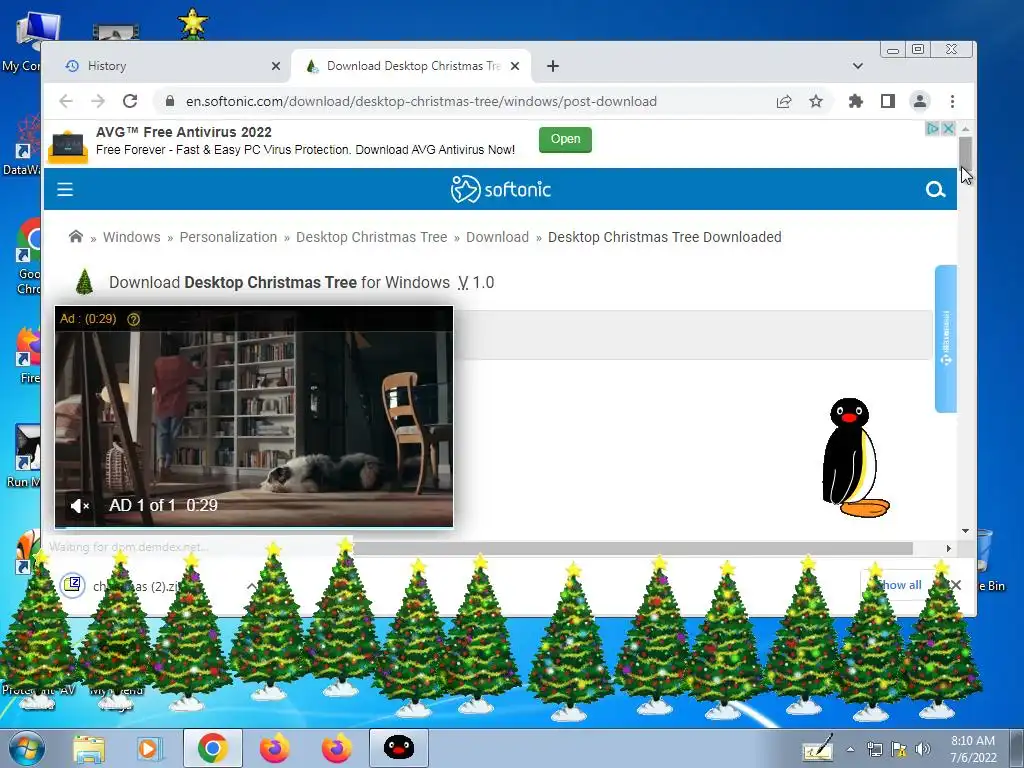Click the Pingu penguin figure
Screen dimensions: 1024x768
pos(854,457)
